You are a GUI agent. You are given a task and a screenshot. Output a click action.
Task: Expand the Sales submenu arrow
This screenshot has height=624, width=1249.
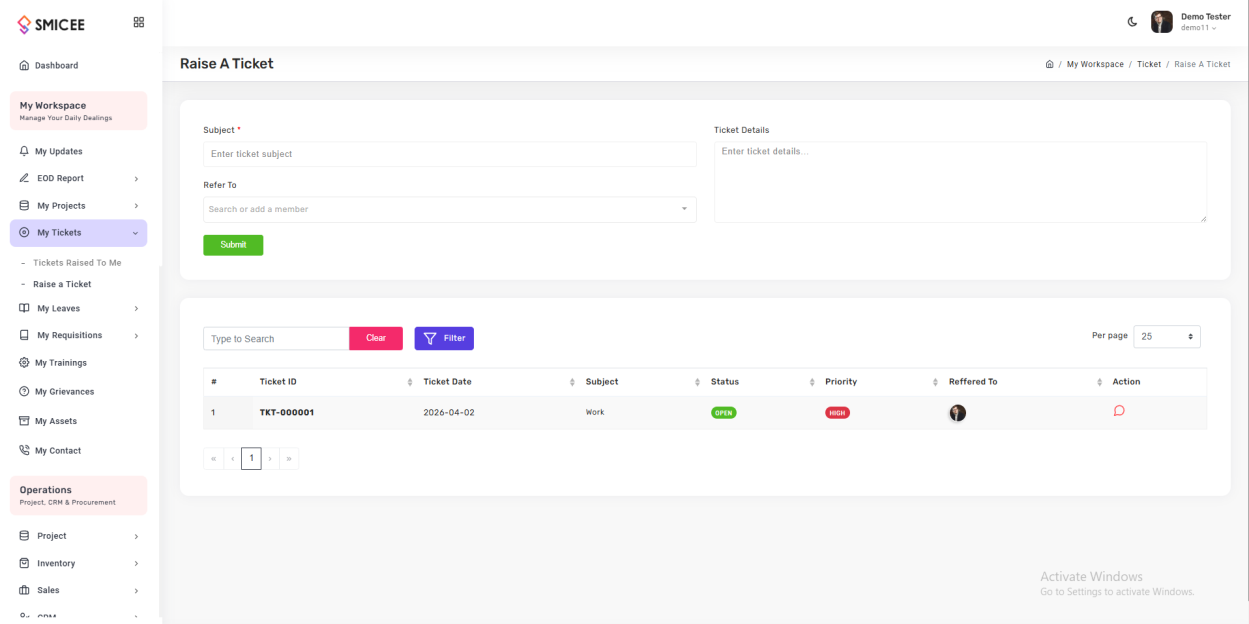136,591
